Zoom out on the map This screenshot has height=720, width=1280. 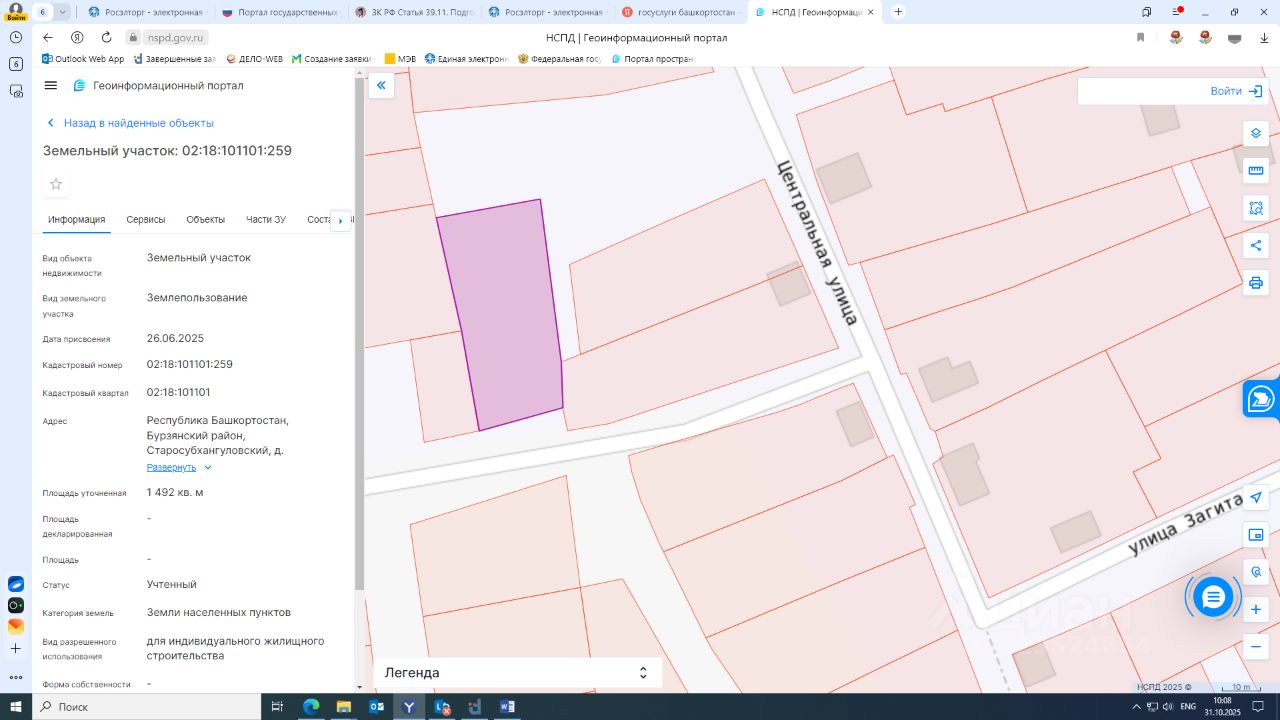[1256, 647]
